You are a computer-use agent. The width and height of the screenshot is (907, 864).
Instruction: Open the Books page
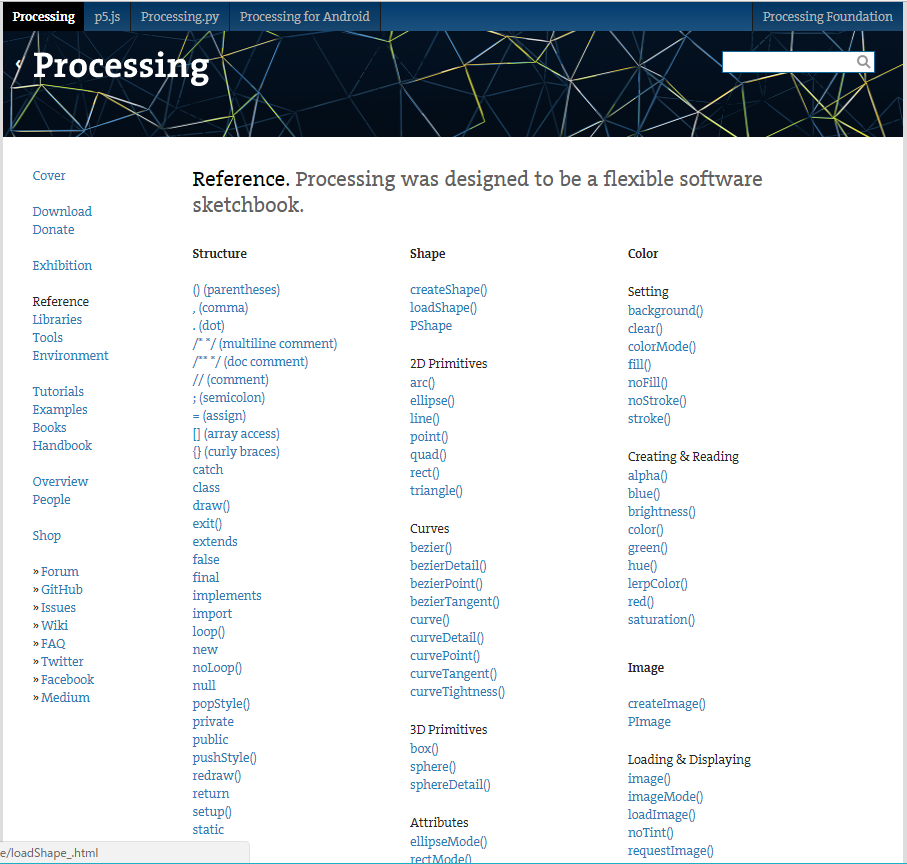pos(49,427)
